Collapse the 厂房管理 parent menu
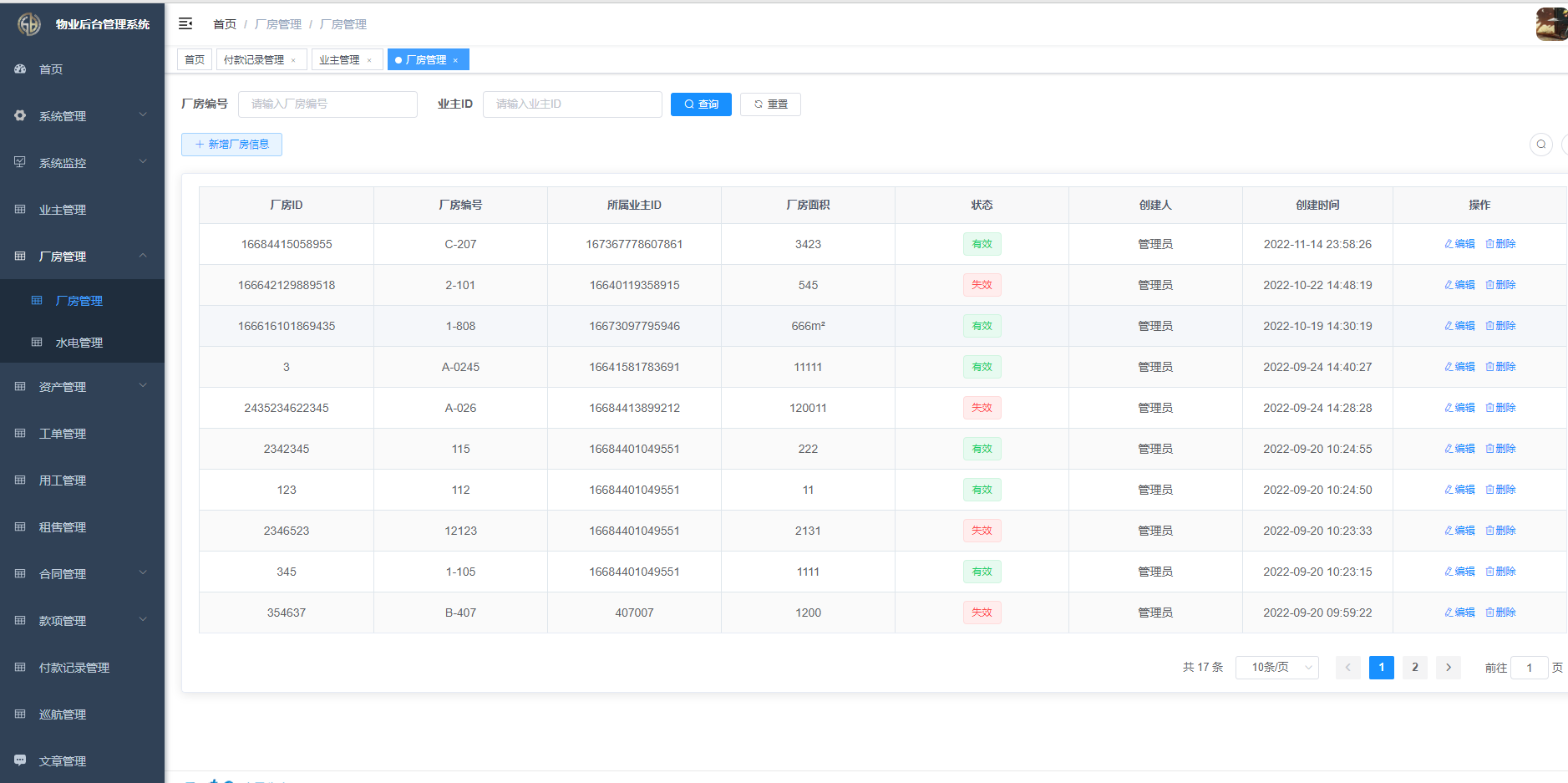 82,257
